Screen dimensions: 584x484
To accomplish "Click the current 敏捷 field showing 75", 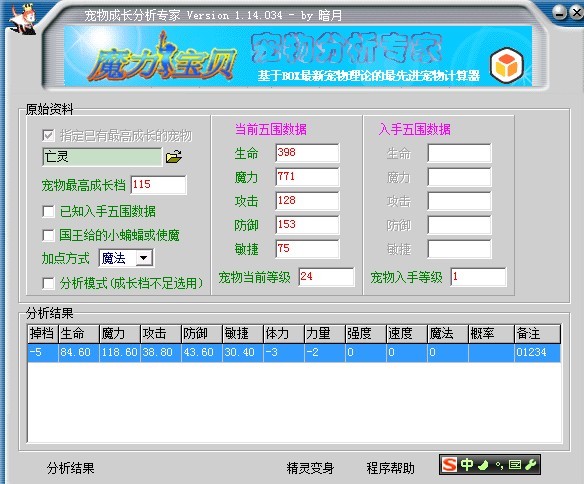I will pos(307,249).
